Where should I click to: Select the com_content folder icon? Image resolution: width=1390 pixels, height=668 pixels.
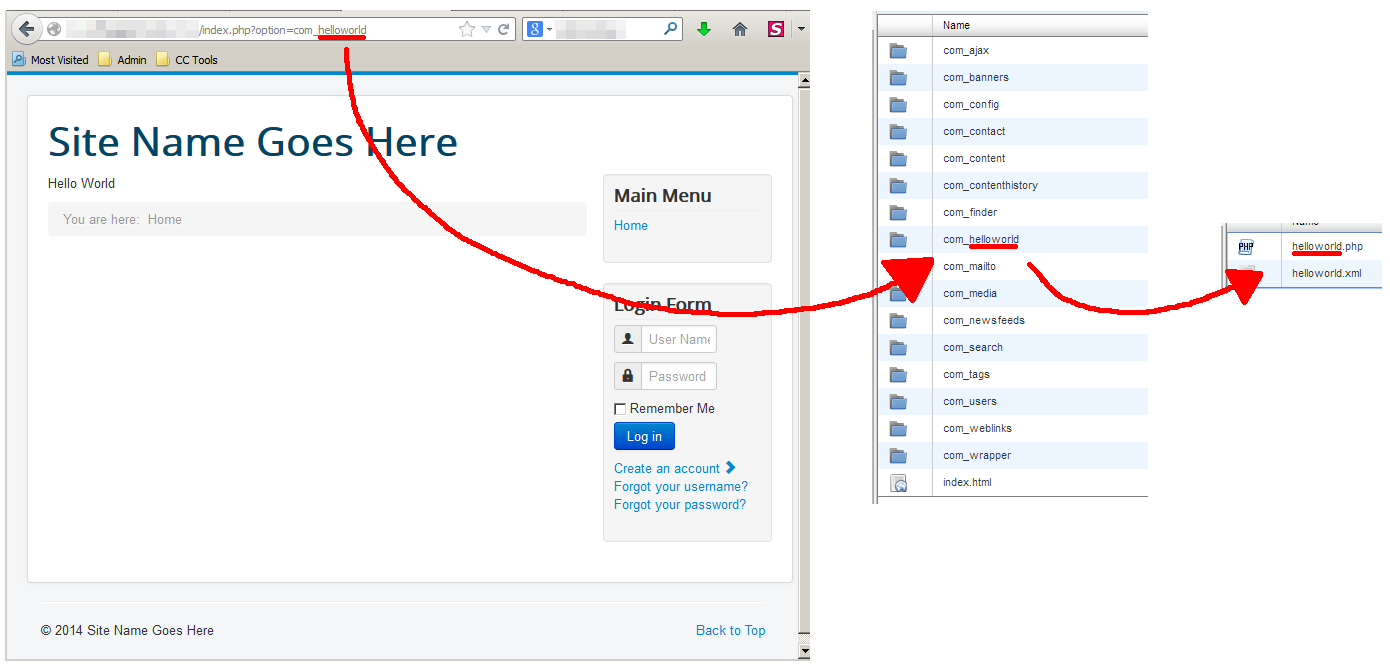tap(898, 158)
